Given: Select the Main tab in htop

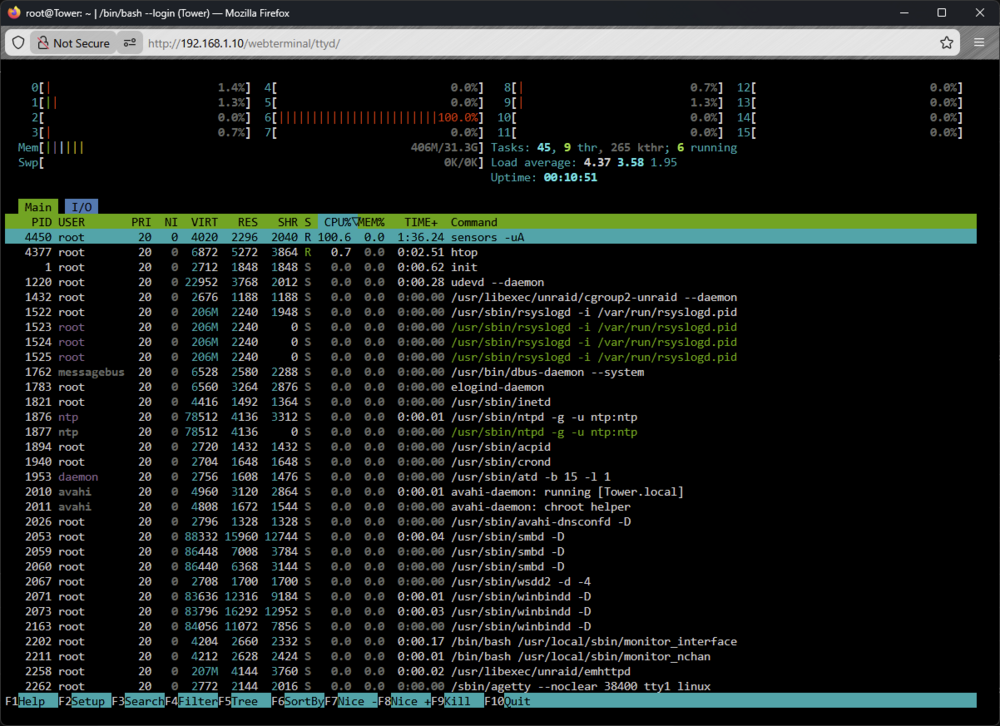Looking at the screenshot, I should (38, 207).
